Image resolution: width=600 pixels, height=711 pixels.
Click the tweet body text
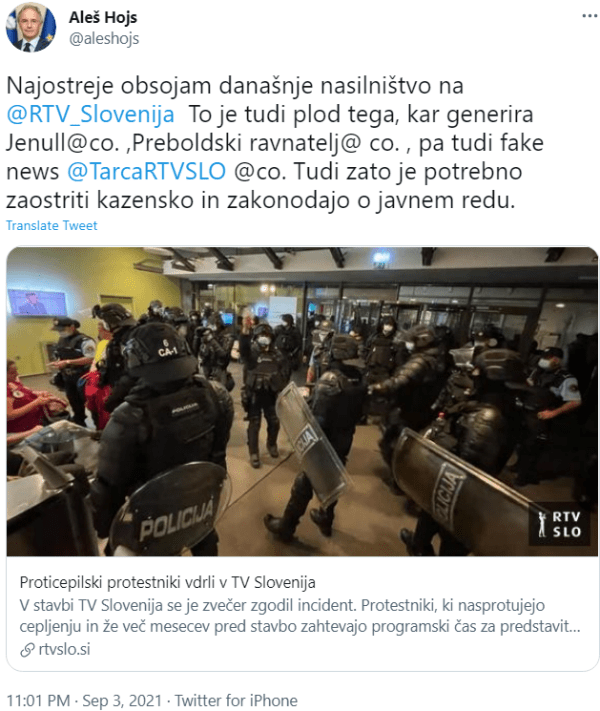[275, 143]
